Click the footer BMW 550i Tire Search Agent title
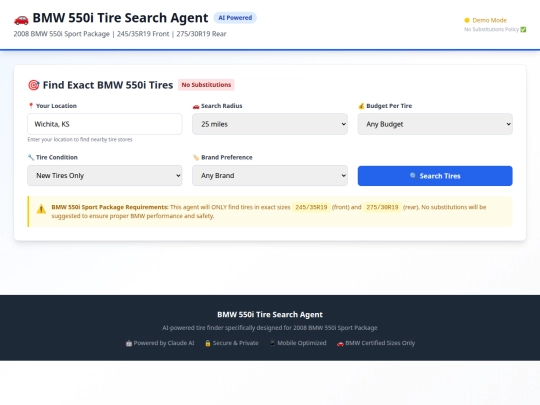Screen dimensions: 540x405 (270, 314)
